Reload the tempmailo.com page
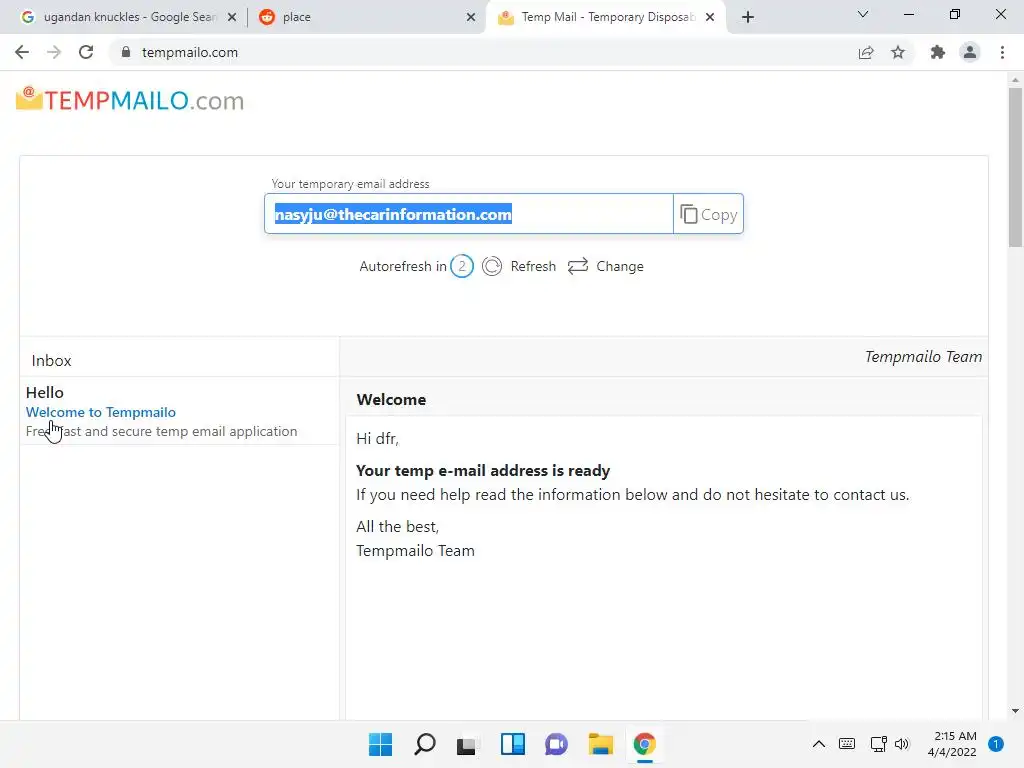 point(86,52)
